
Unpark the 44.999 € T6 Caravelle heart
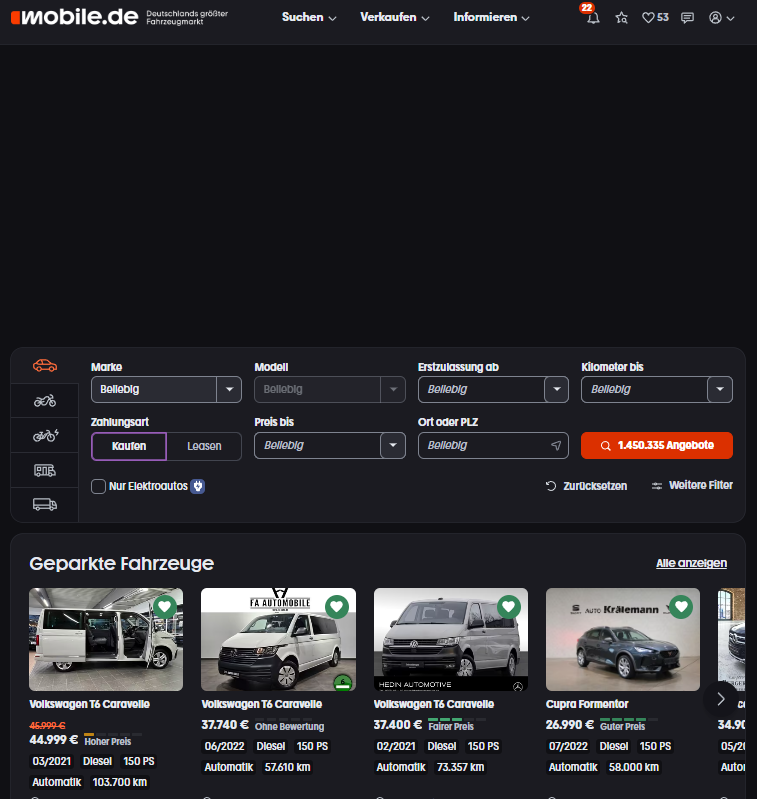click(x=165, y=606)
